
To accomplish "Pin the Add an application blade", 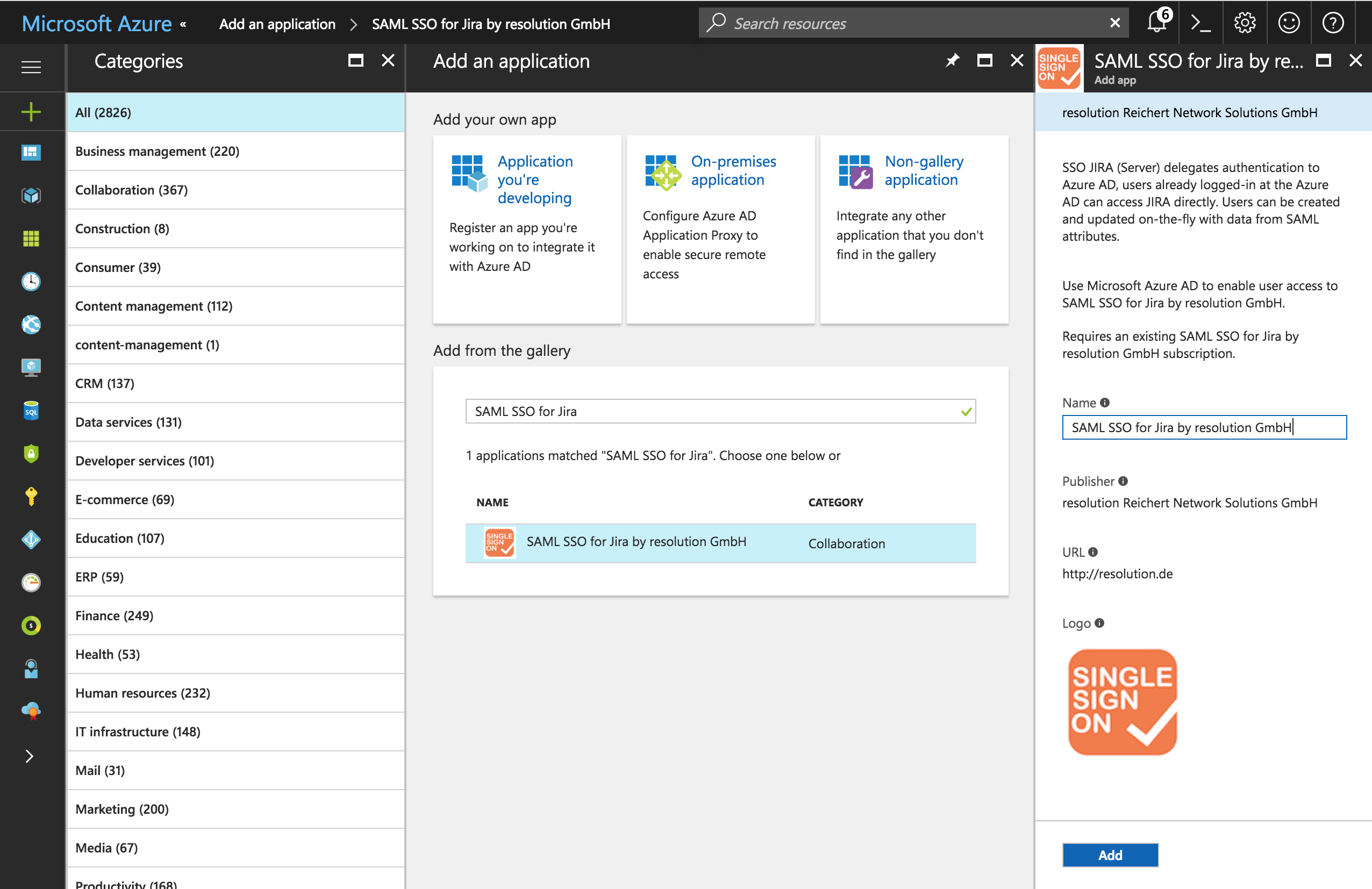I will pos(952,61).
